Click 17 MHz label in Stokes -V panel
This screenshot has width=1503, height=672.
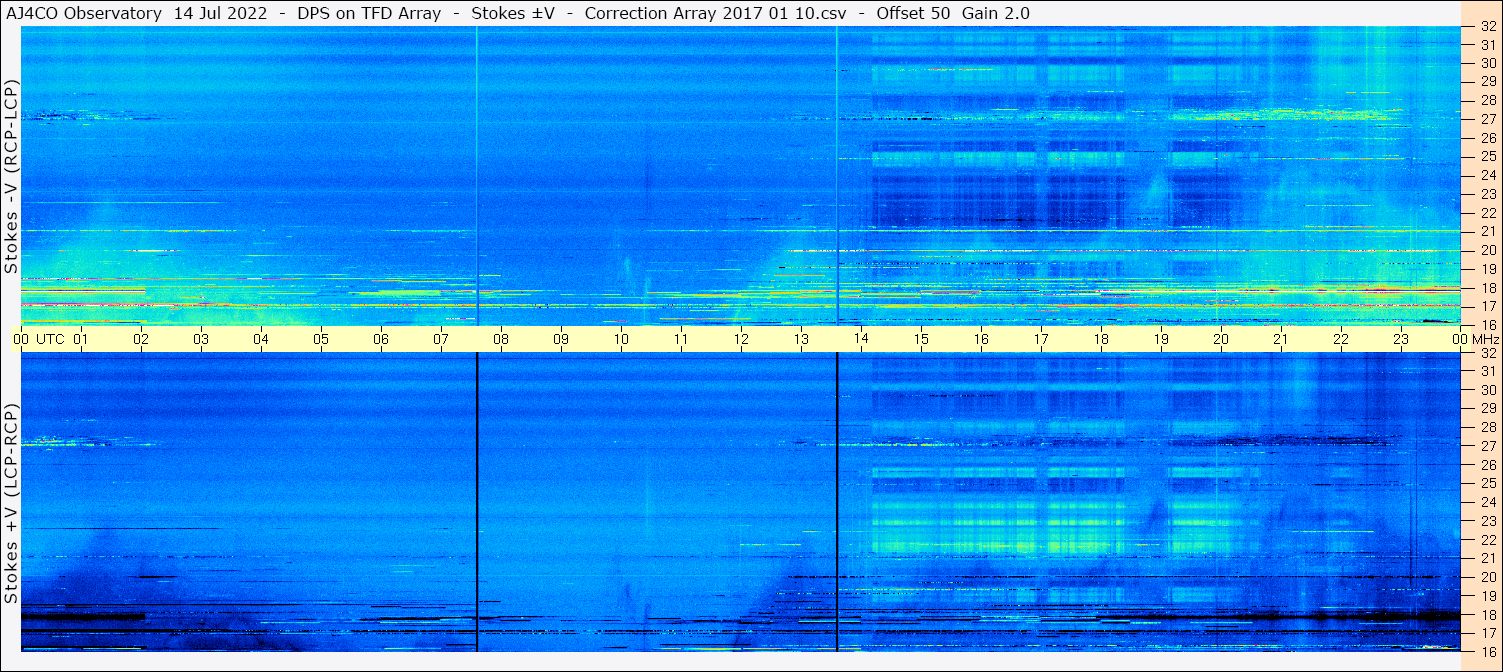1488,306
